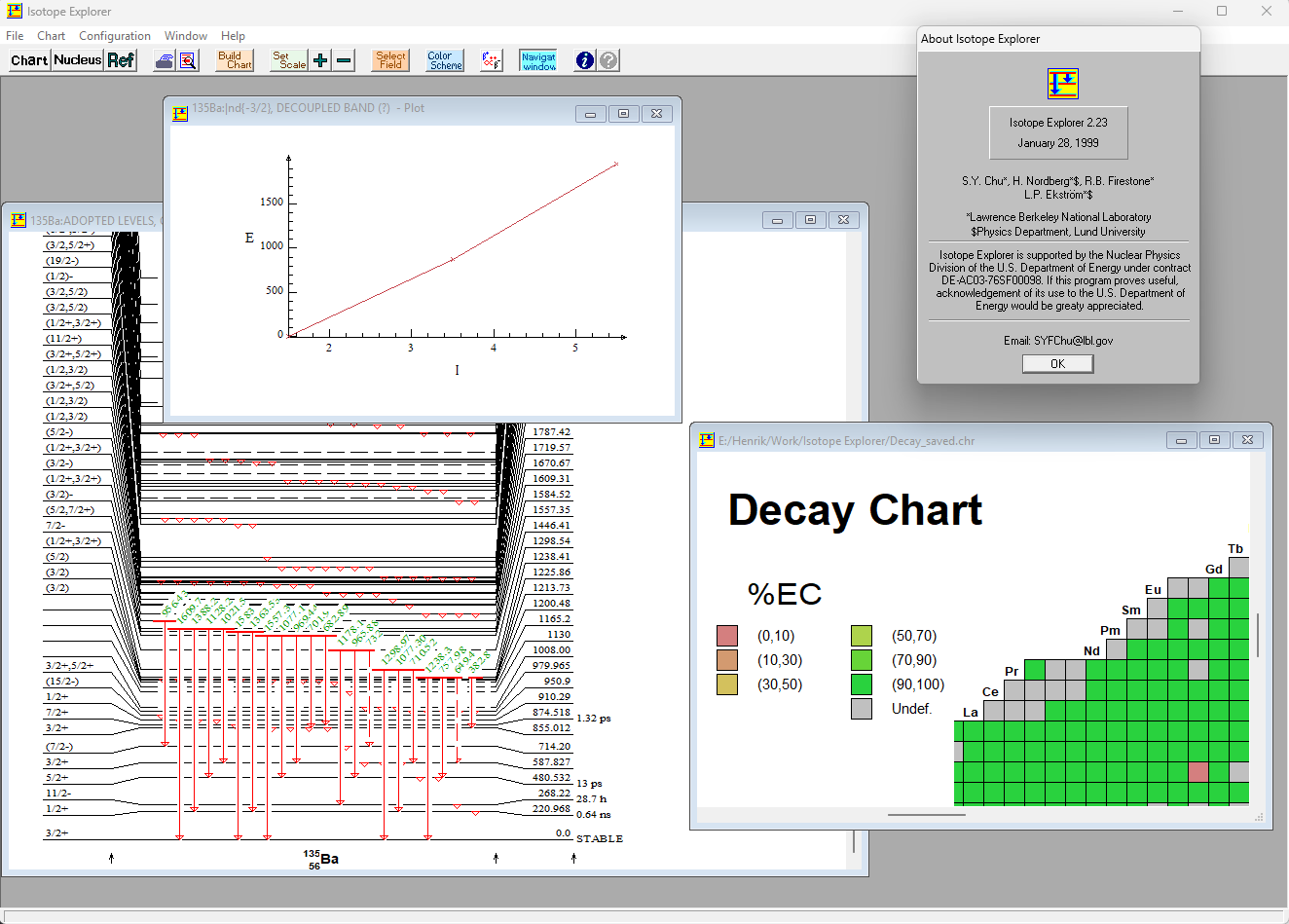Image resolution: width=1289 pixels, height=924 pixels.
Task: Select the Chart mode button
Action: 28,59
